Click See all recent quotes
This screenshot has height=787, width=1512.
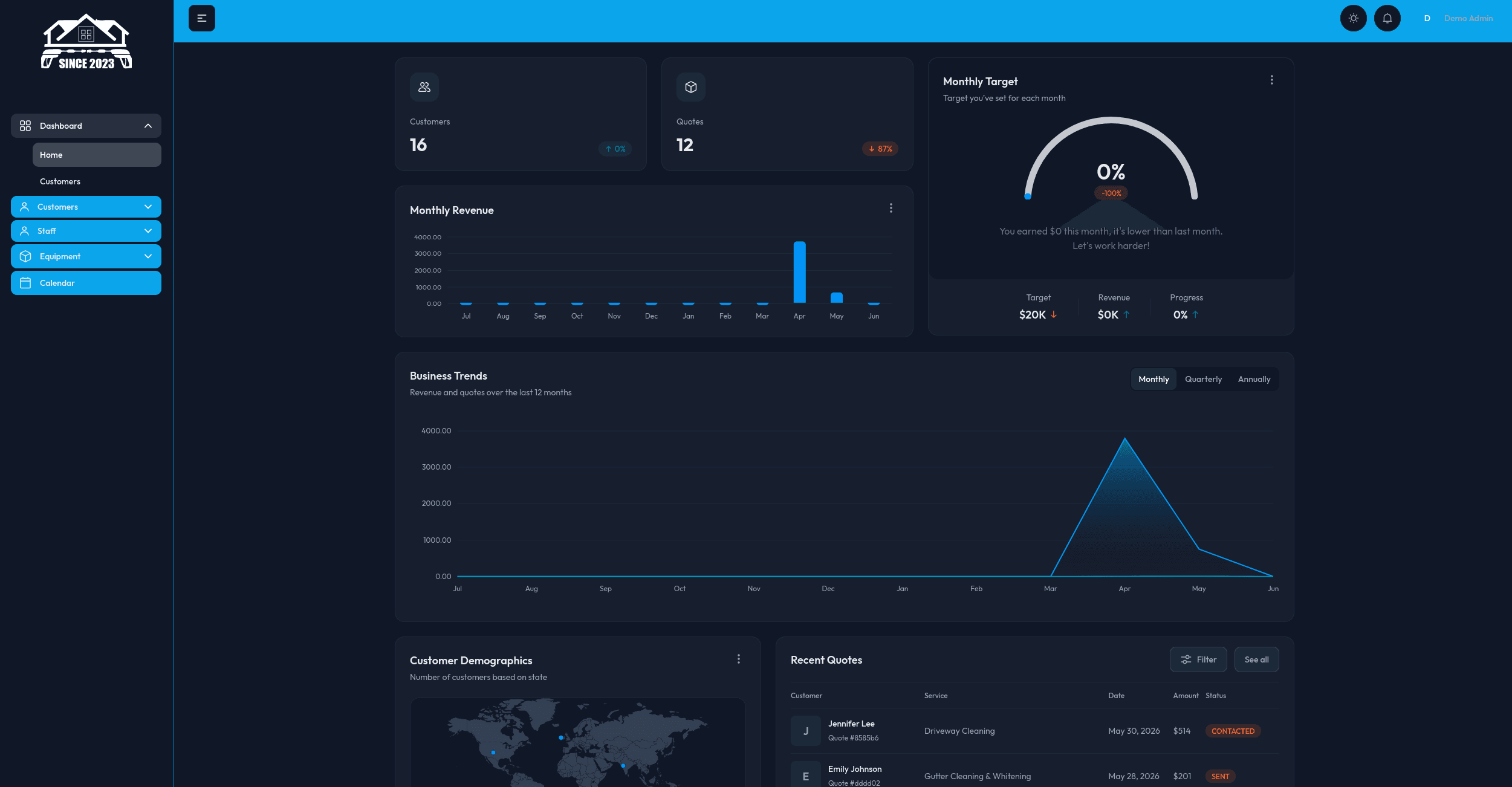tap(1256, 659)
